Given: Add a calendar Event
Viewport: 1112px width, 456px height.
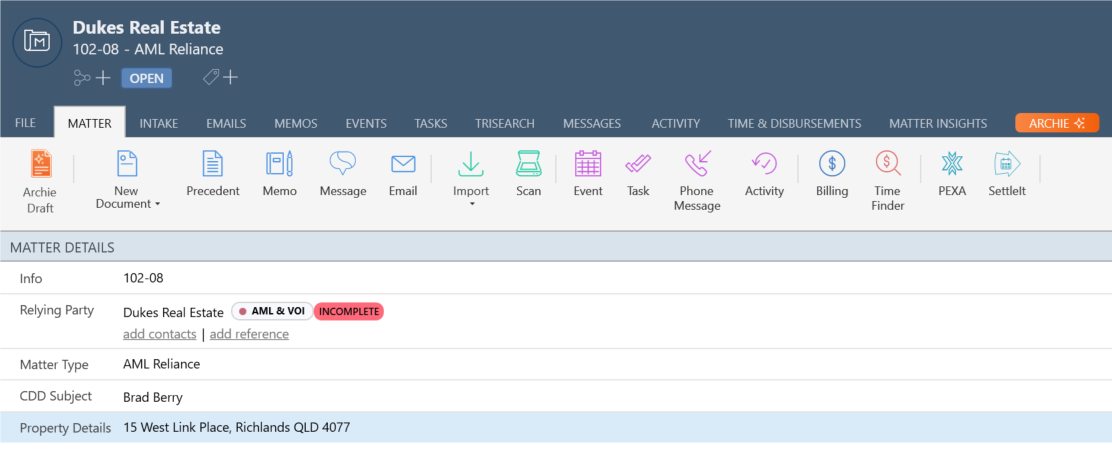Looking at the screenshot, I should [588, 174].
